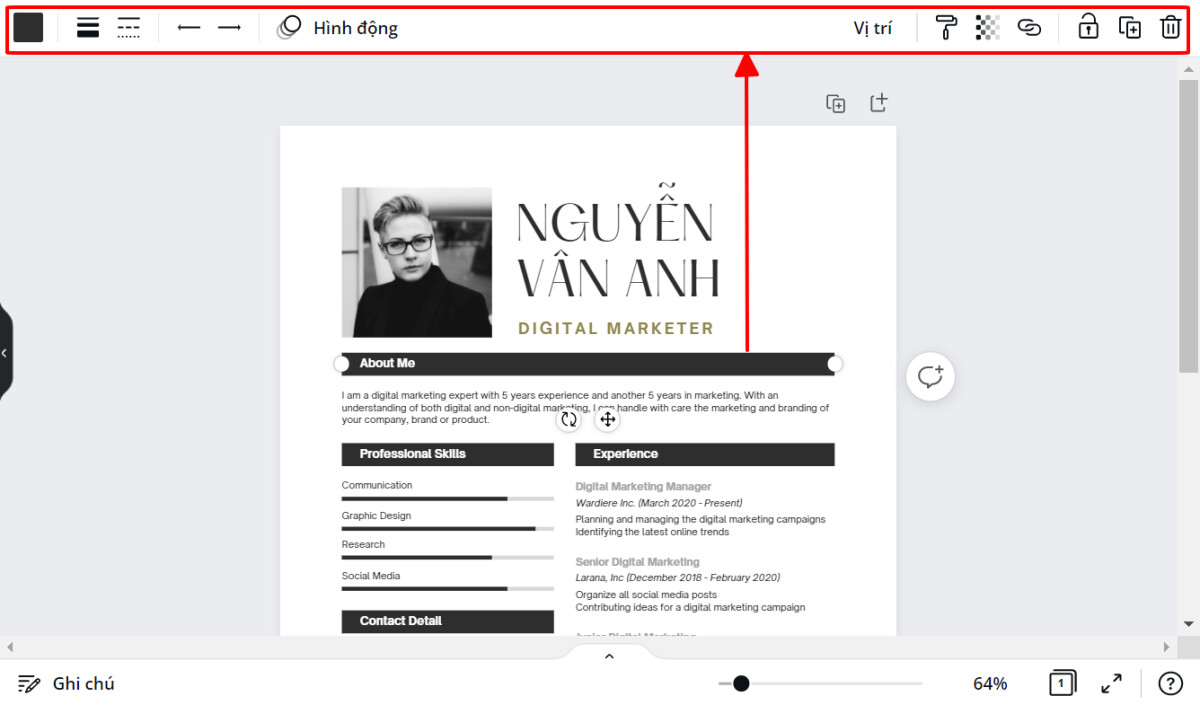The width and height of the screenshot is (1200, 705).
Task: Select the "Research" skill label
Action: [x=363, y=544]
